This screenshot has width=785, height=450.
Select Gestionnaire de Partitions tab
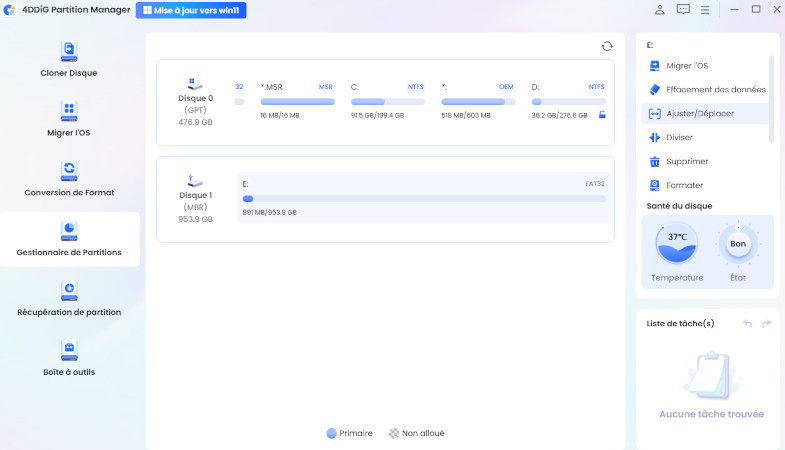tap(69, 239)
